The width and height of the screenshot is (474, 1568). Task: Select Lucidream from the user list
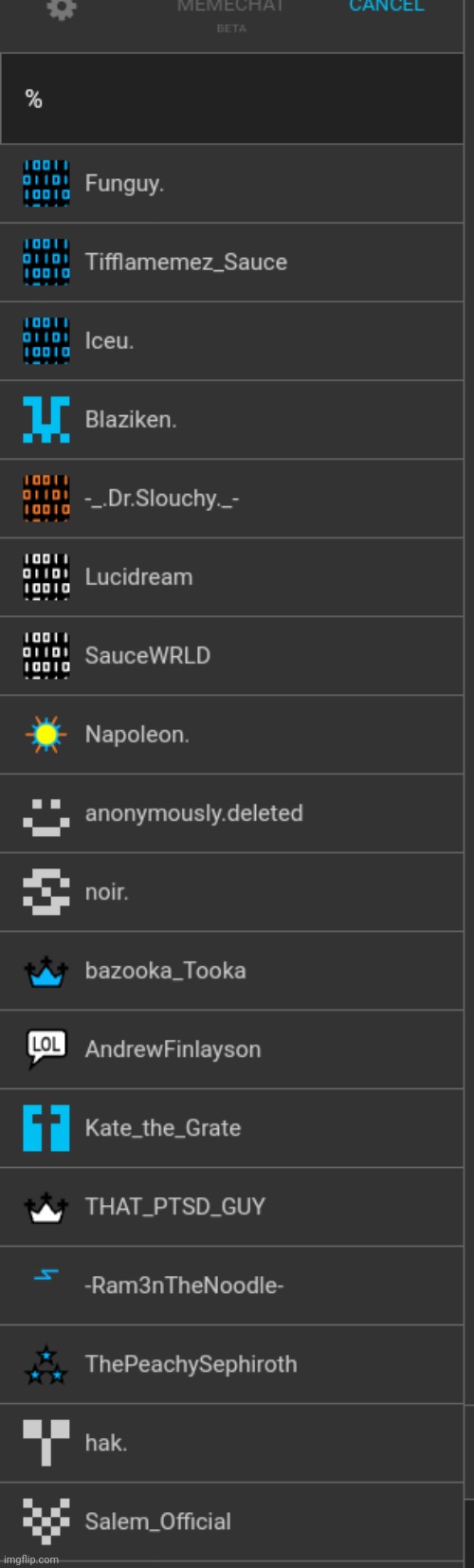point(231,577)
